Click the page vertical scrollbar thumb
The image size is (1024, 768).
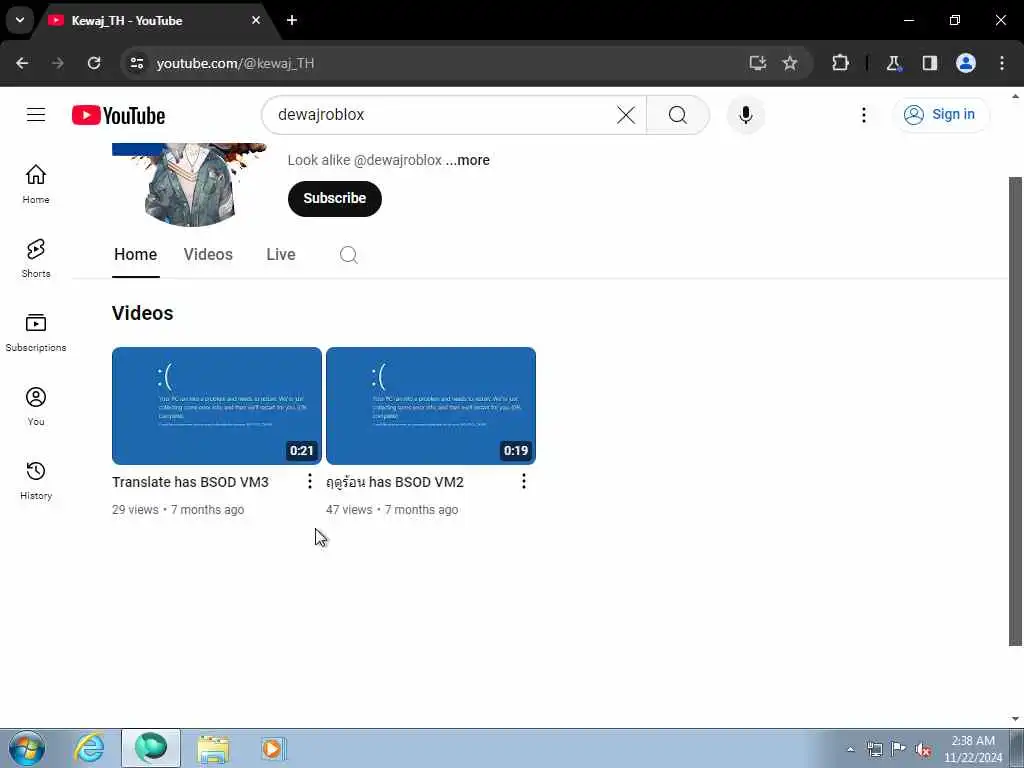pos(1015,411)
